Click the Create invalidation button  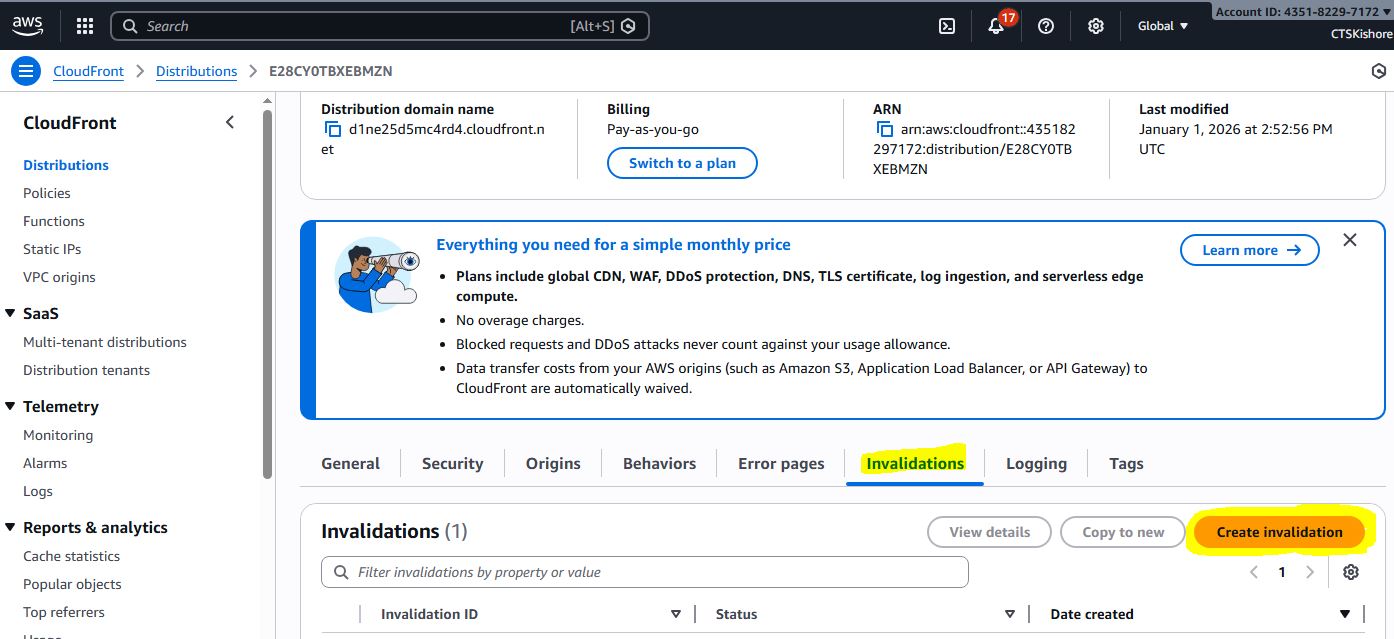click(x=1279, y=532)
